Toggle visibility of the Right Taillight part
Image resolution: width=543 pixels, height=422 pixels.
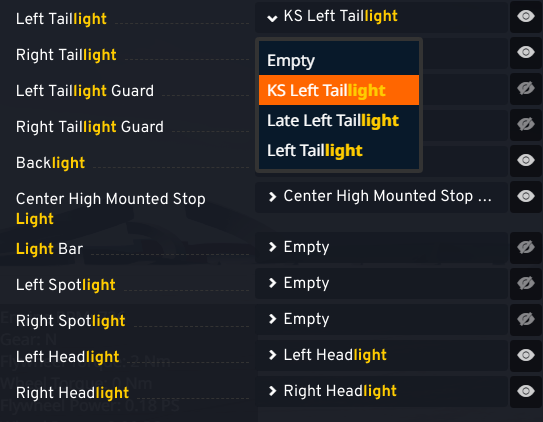coord(526,52)
